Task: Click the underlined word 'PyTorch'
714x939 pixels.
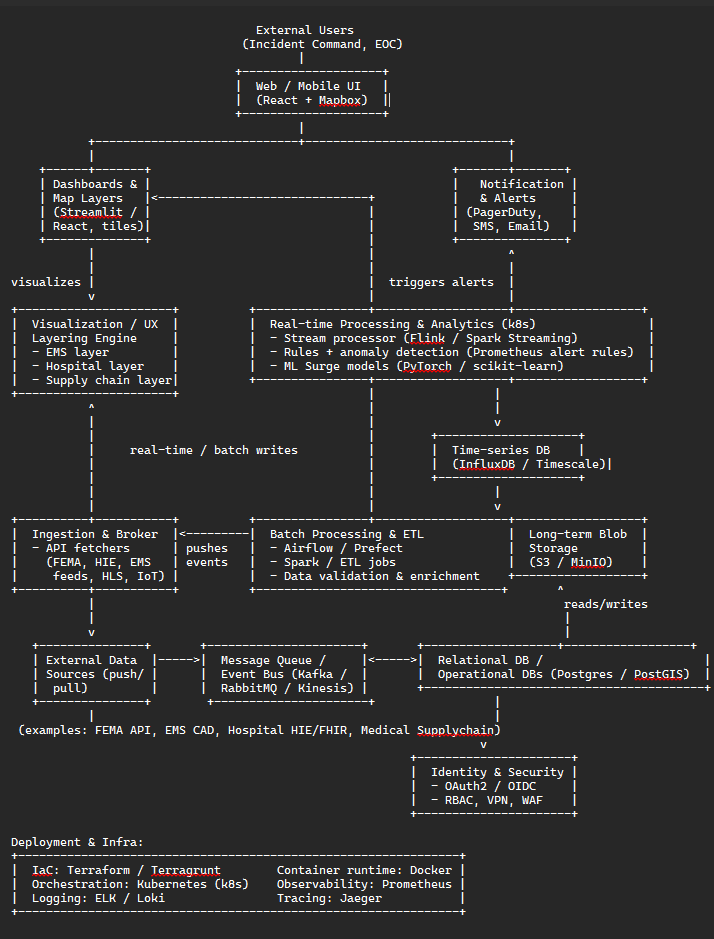Action: coord(427,366)
